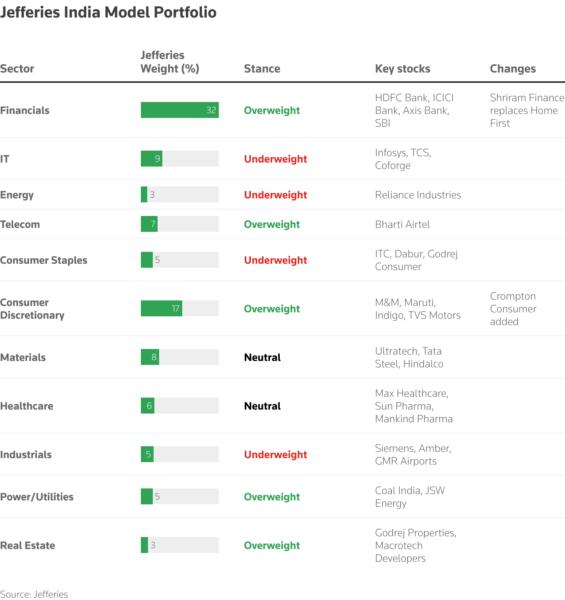Select the Materials sector label
Screen dimensions: 565x600
[x=23, y=357]
